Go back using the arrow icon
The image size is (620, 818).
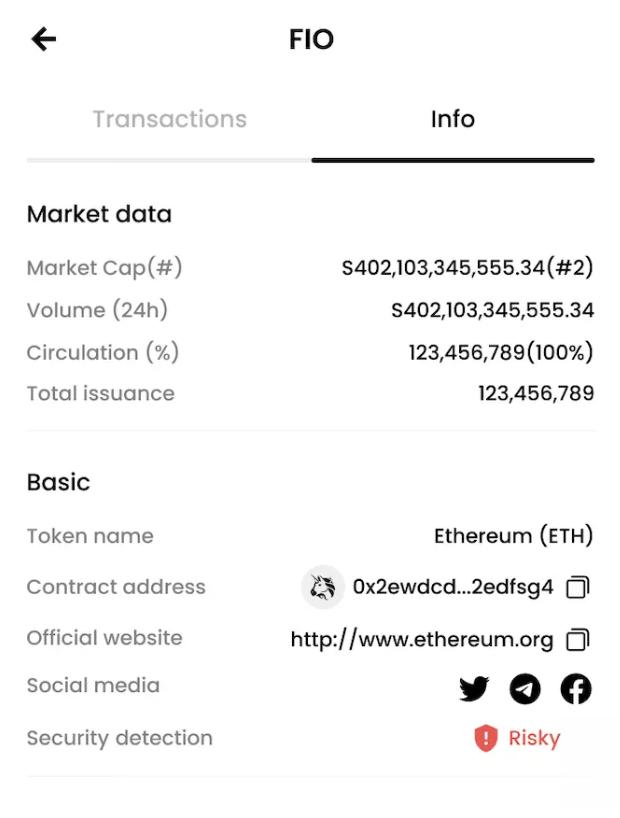[x=44, y=39]
